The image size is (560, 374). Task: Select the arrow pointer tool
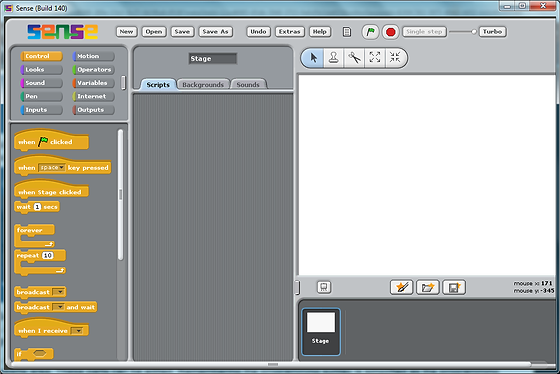313,58
